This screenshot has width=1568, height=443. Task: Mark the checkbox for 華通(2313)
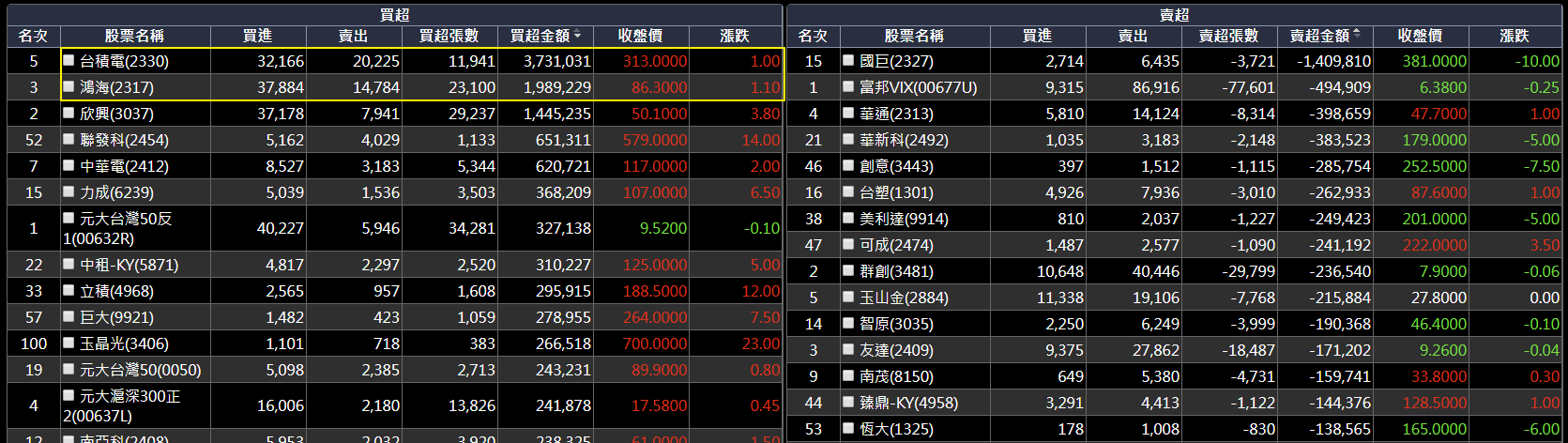coord(848,113)
